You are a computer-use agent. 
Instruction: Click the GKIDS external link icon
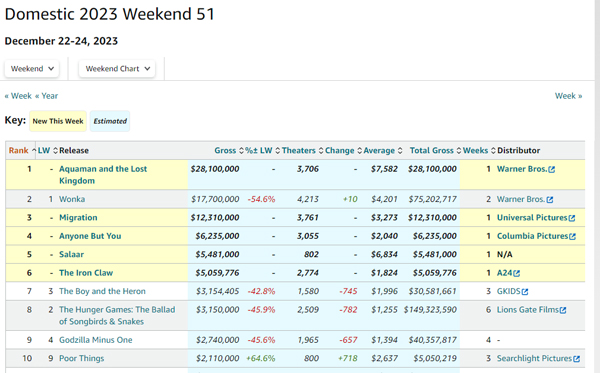click(x=525, y=292)
